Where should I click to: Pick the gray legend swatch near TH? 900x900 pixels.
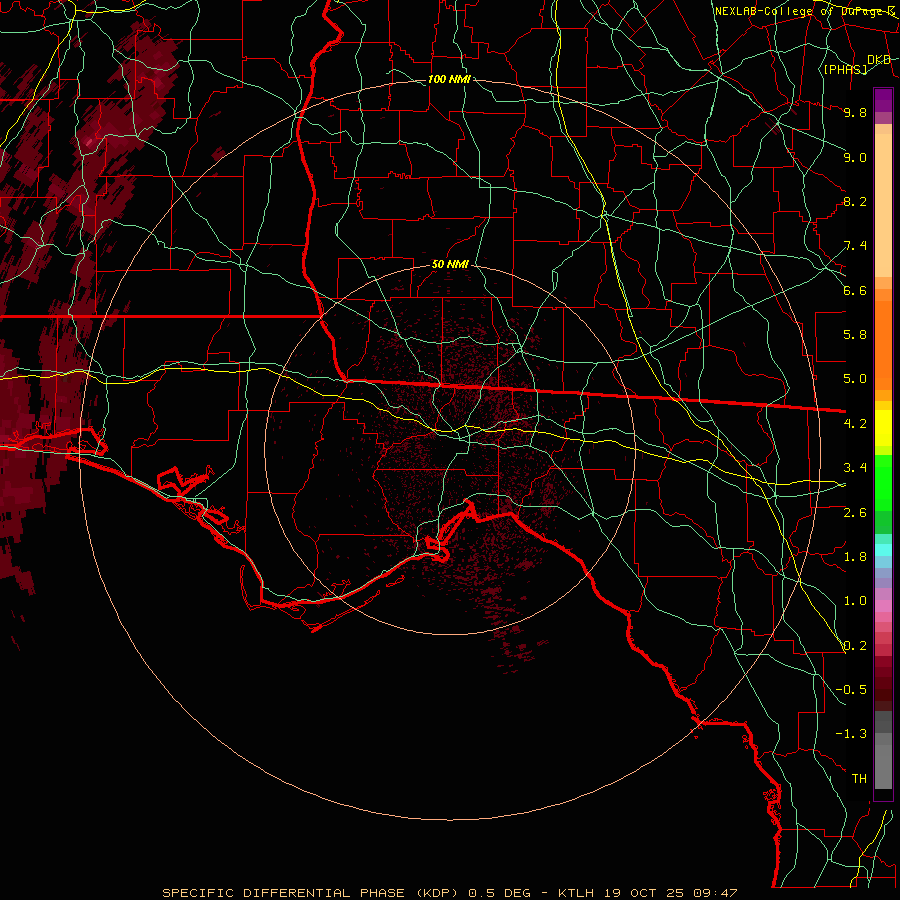pos(883,766)
